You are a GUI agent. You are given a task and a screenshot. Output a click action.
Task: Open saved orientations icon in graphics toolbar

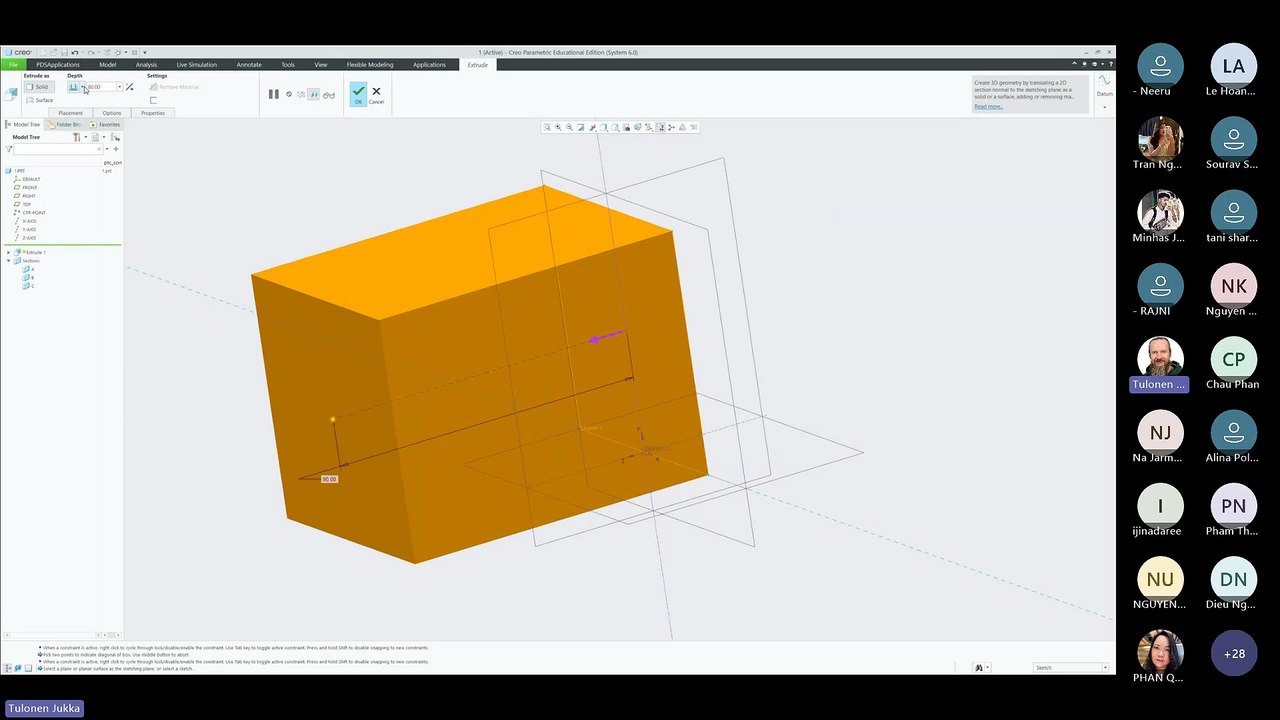(x=615, y=127)
